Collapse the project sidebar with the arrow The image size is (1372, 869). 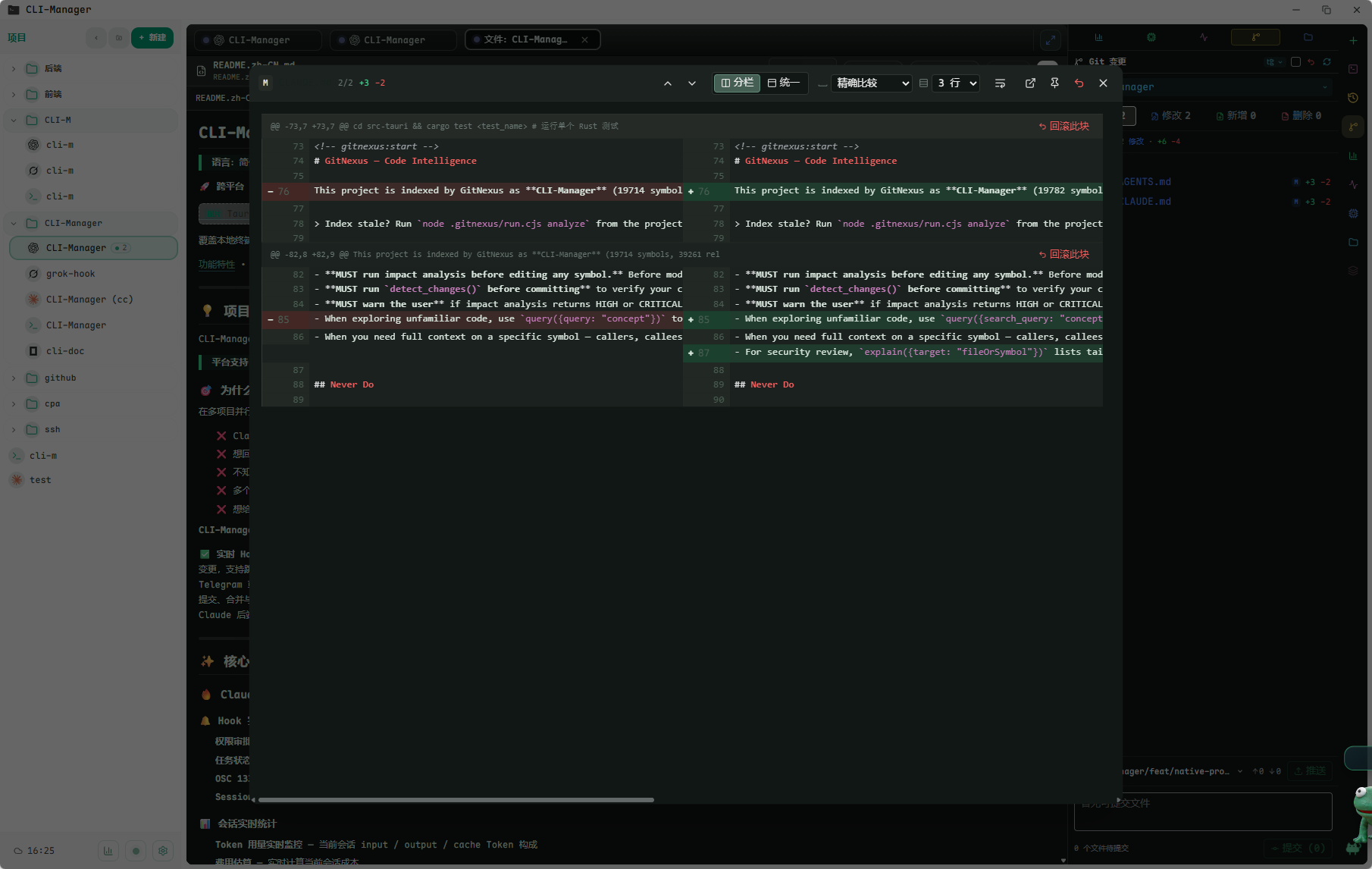coord(96,38)
